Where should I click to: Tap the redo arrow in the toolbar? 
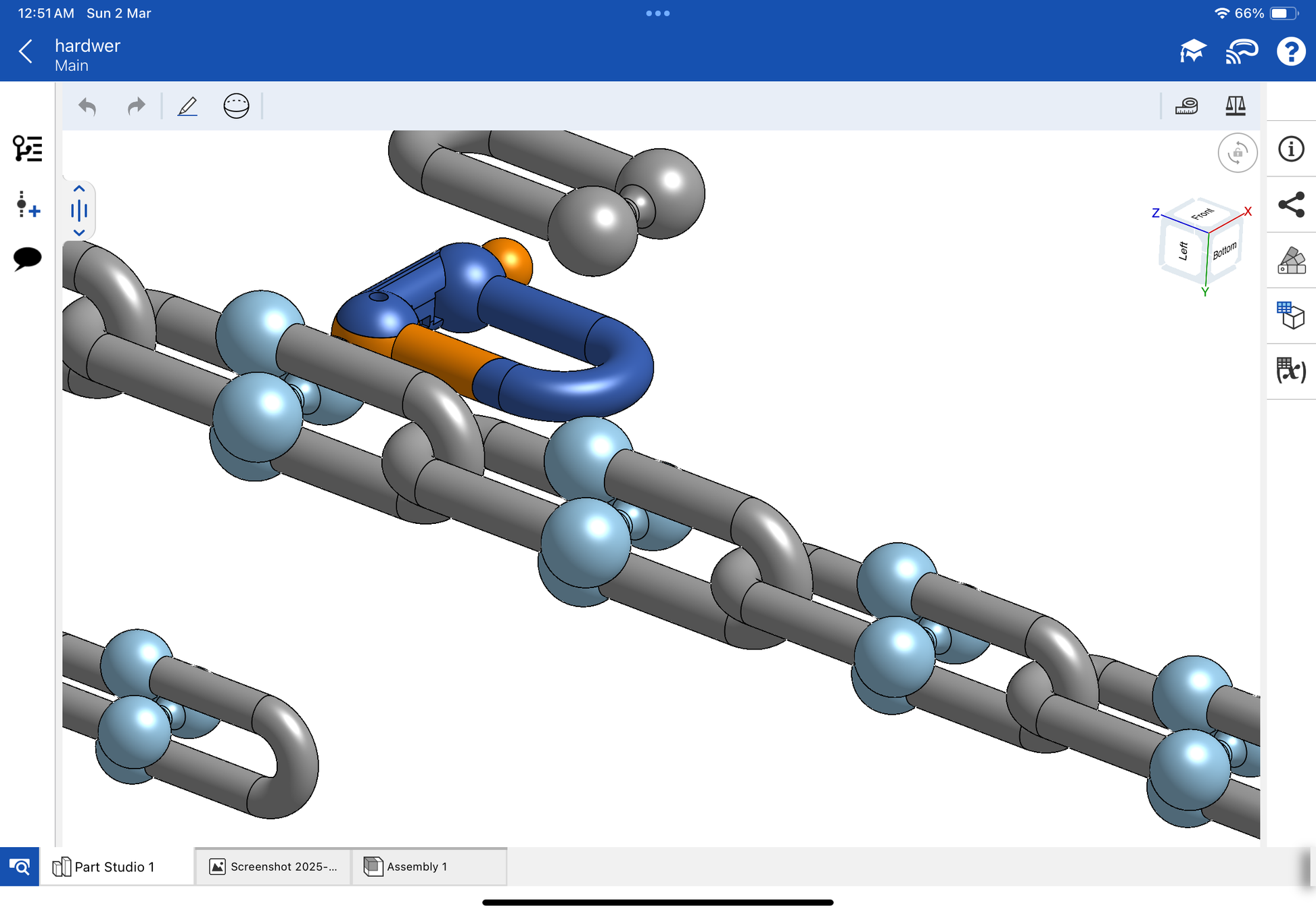click(x=137, y=106)
